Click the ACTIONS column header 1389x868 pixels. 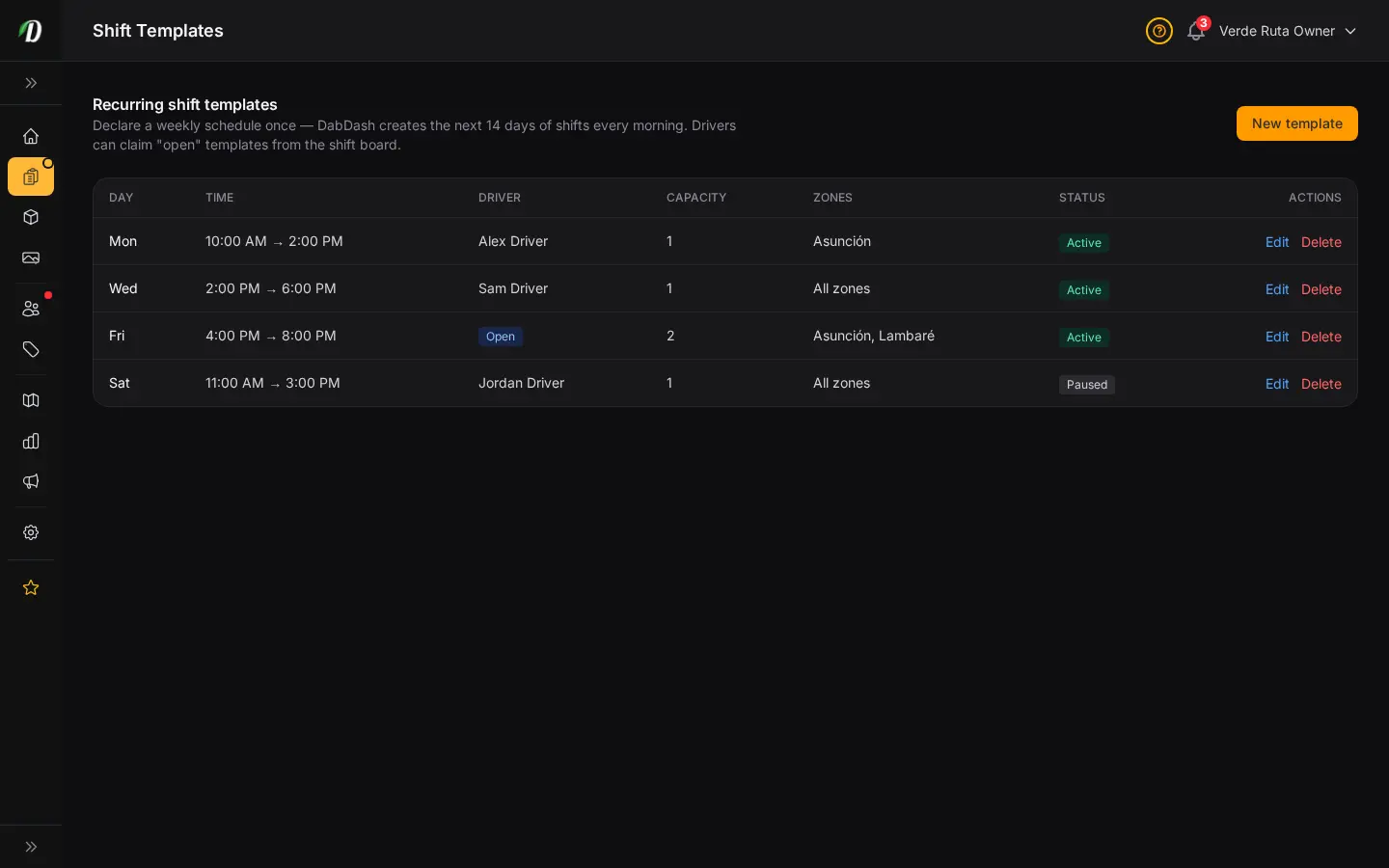pyautogui.click(x=1315, y=198)
